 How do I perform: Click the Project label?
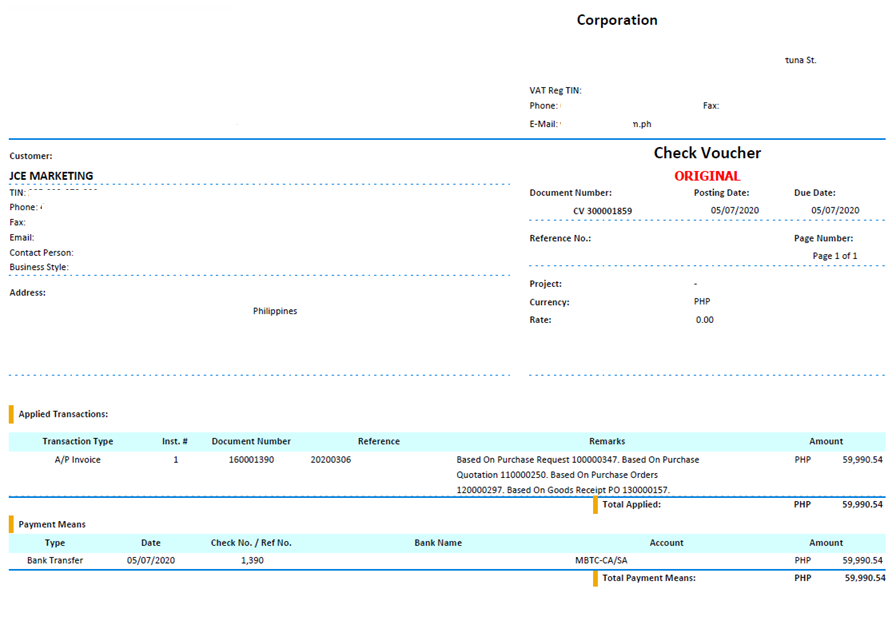click(x=545, y=284)
